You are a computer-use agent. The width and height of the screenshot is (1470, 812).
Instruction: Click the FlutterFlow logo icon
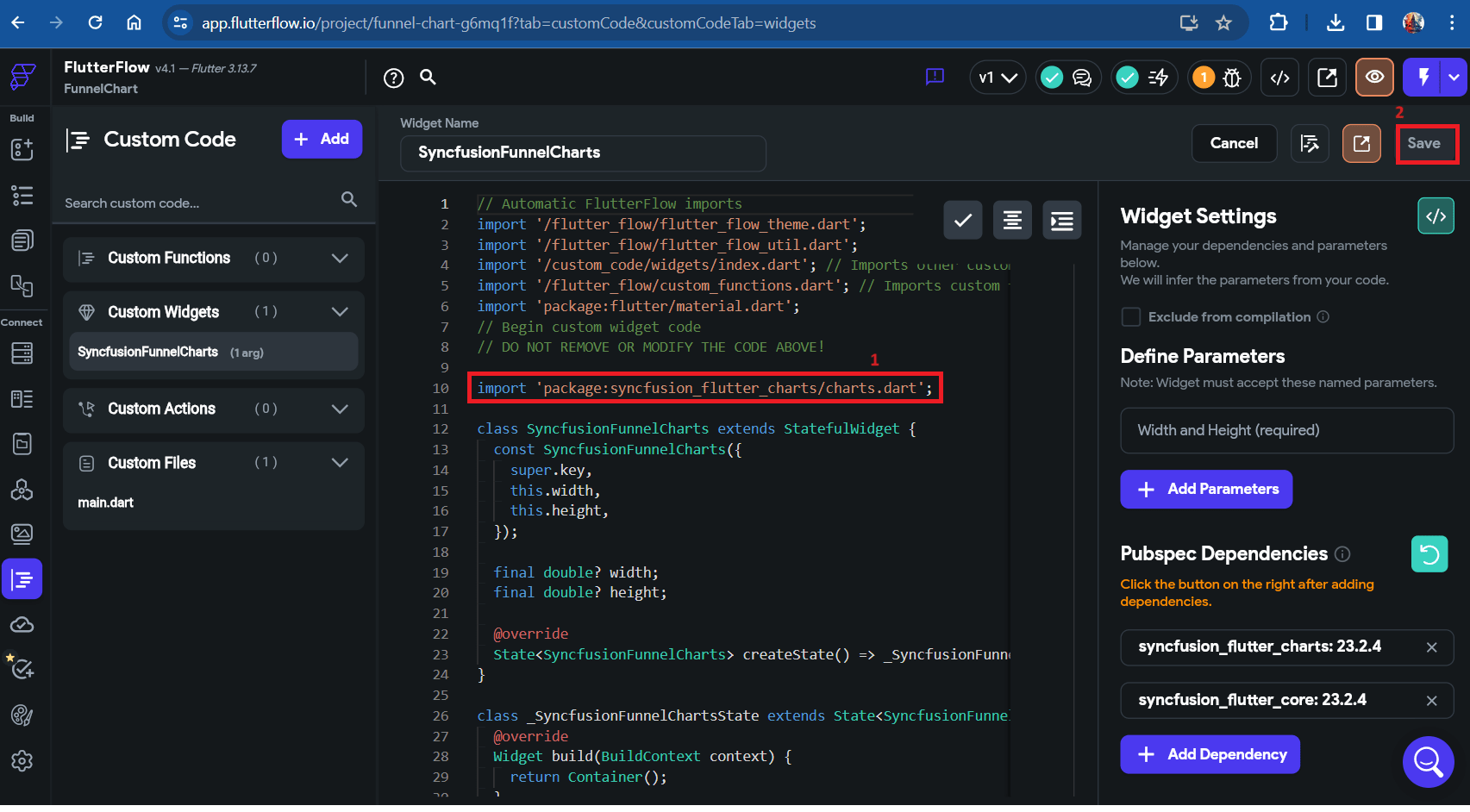(22, 77)
